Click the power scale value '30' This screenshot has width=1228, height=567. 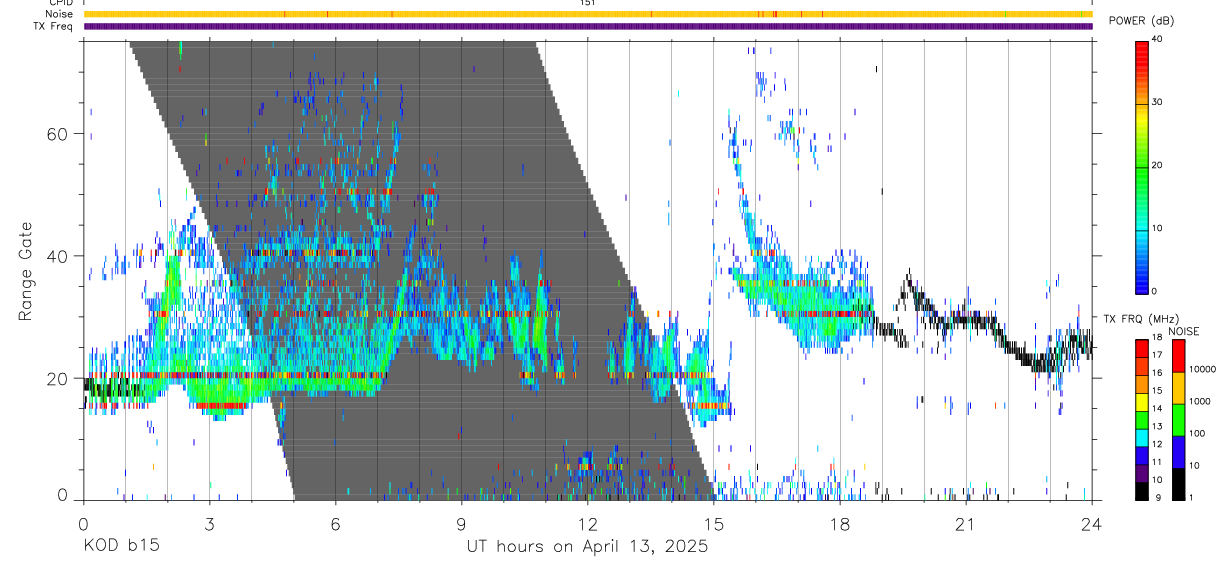point(1156,102)
